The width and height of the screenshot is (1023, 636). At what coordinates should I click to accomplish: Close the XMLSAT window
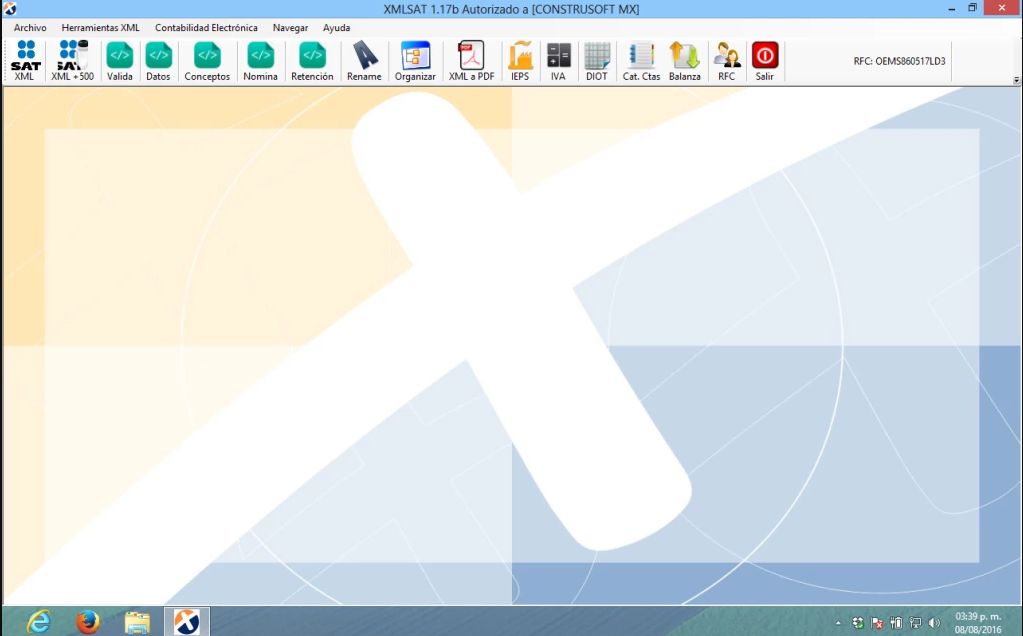tap(1002, 8)
